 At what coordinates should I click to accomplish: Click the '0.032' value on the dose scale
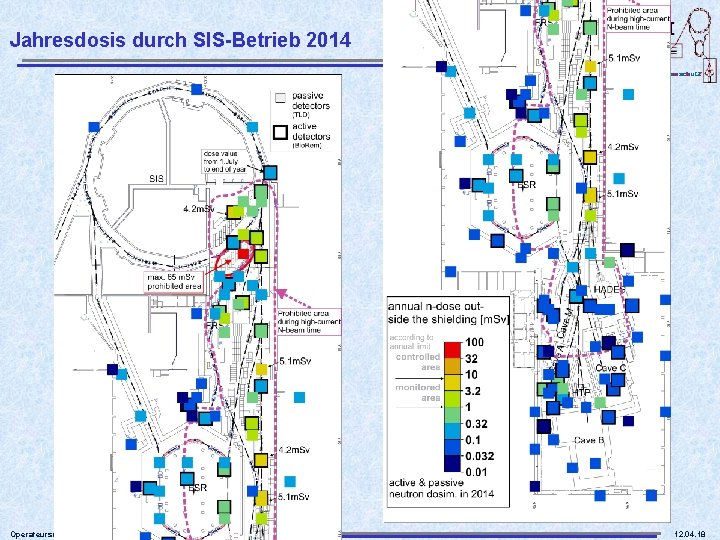pos(479,456)
